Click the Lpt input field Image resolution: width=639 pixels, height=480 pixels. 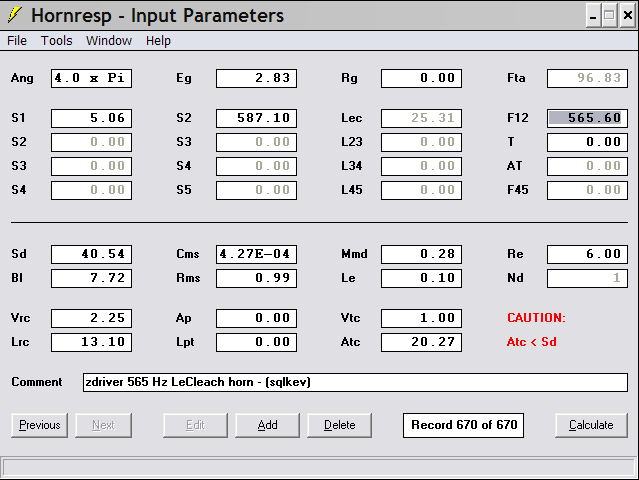pyautogui.click(x=256, y=342)
